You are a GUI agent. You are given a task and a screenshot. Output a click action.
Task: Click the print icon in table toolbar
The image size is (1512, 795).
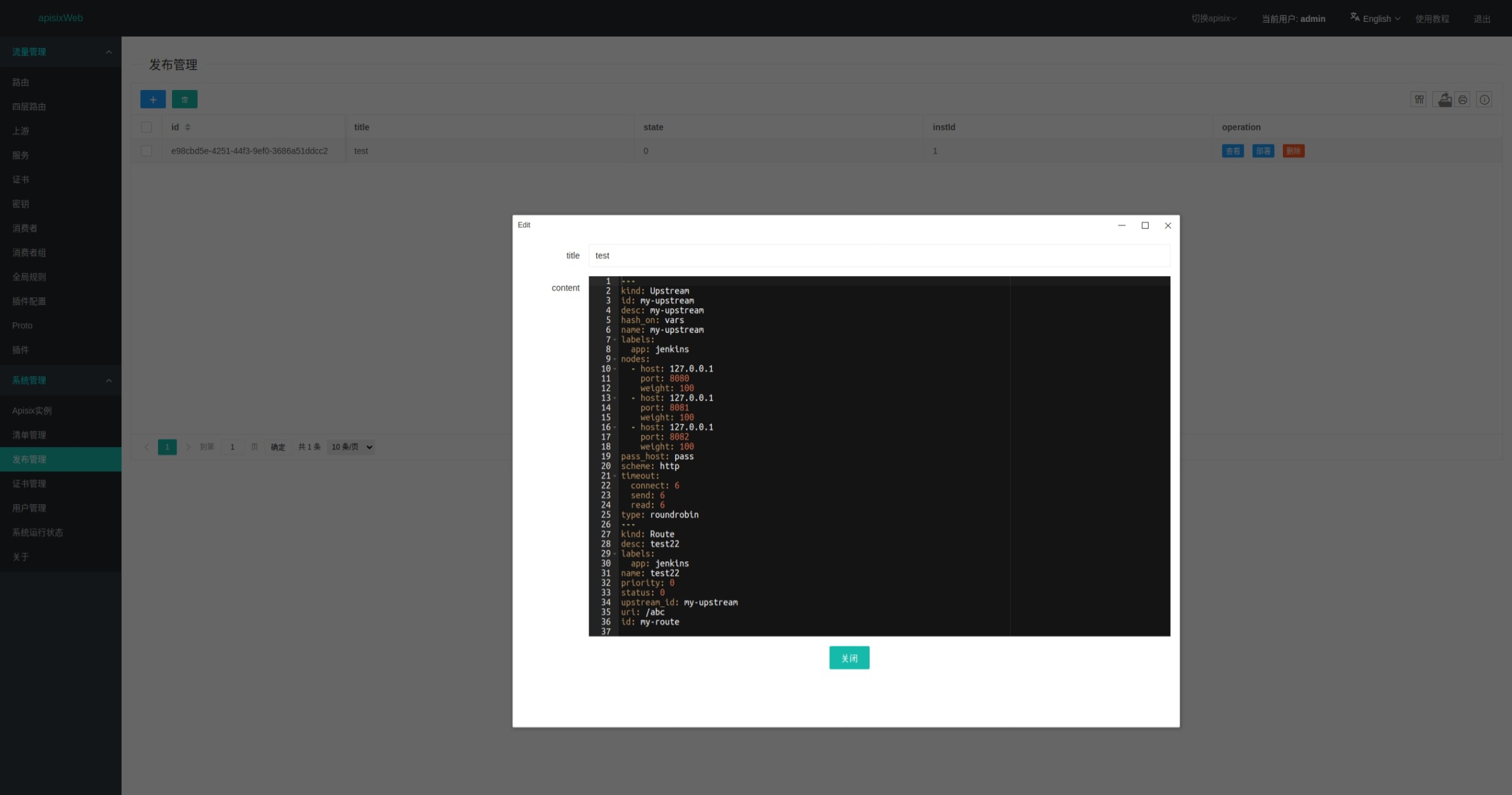[1463, 100]
